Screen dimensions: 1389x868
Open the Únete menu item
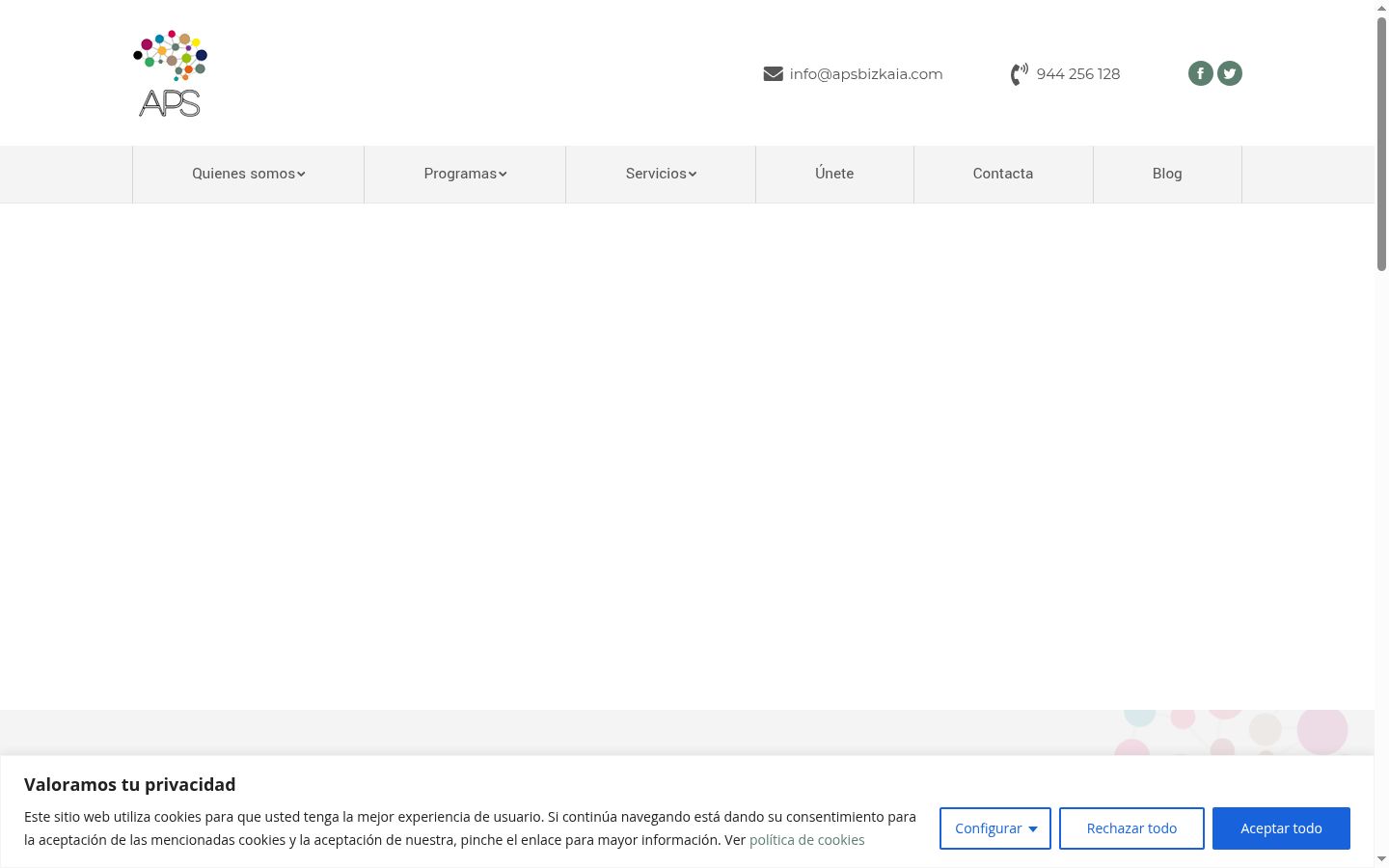coord(834,174)
